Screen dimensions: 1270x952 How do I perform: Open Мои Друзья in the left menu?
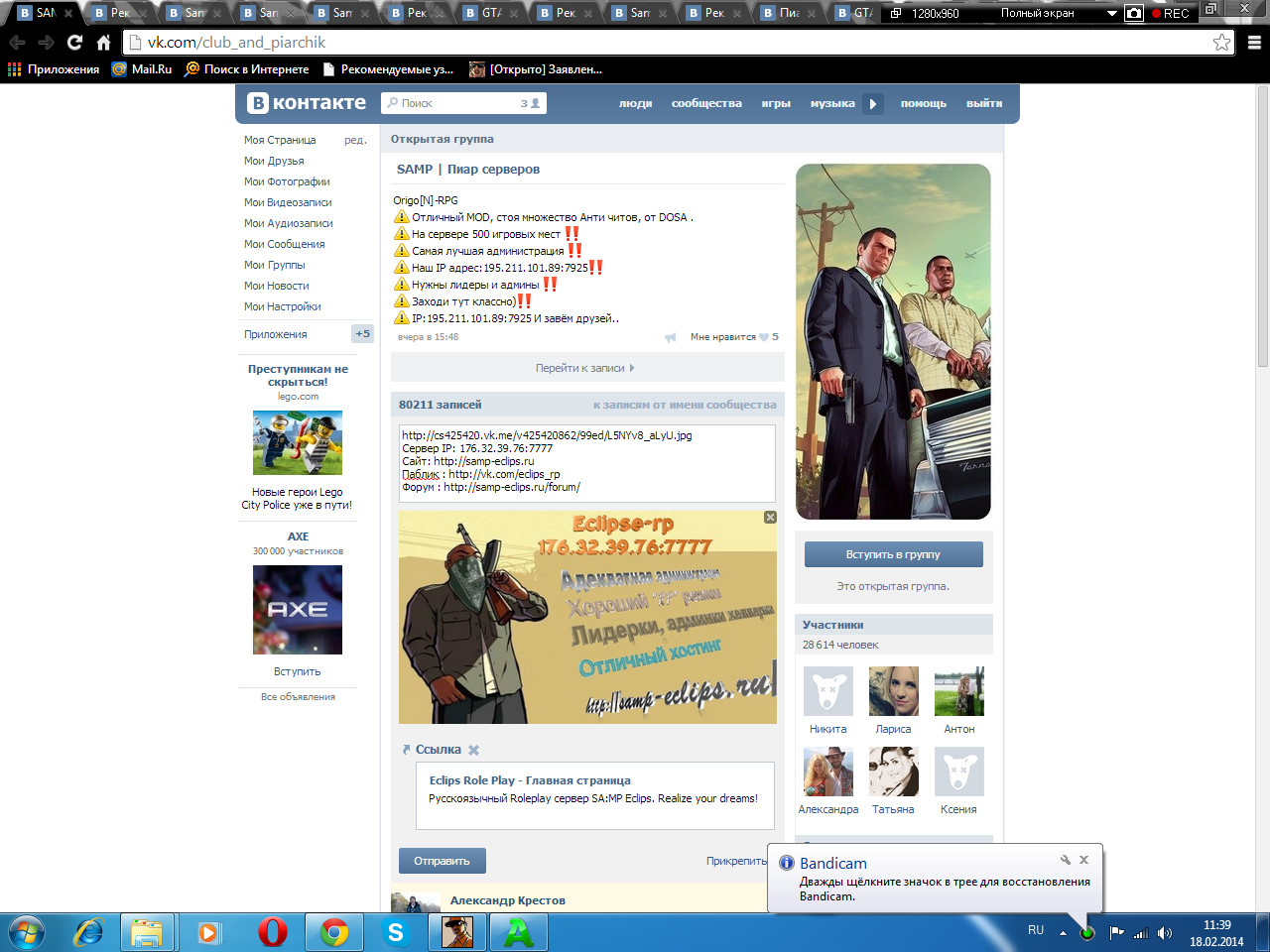coord(274,161)
